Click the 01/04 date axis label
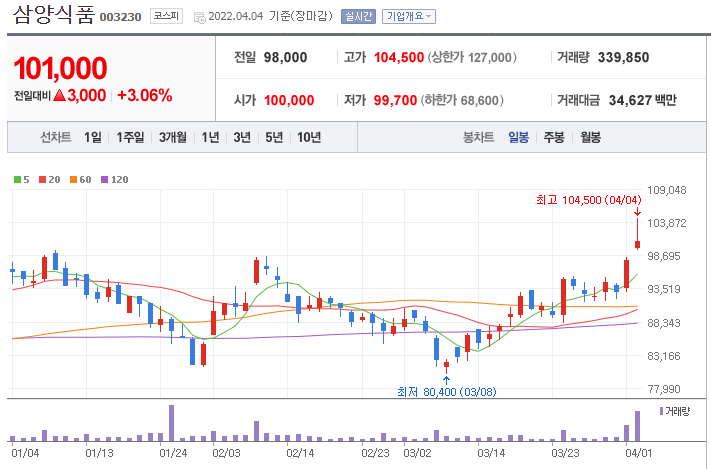Screen dimensions: 711x469 tap(25, 453)
